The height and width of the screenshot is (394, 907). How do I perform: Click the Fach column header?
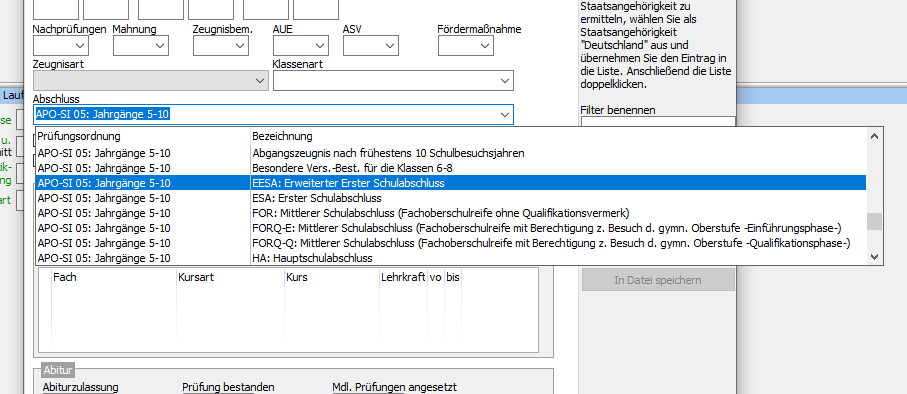pyautogui.click(x=114, y=277)
